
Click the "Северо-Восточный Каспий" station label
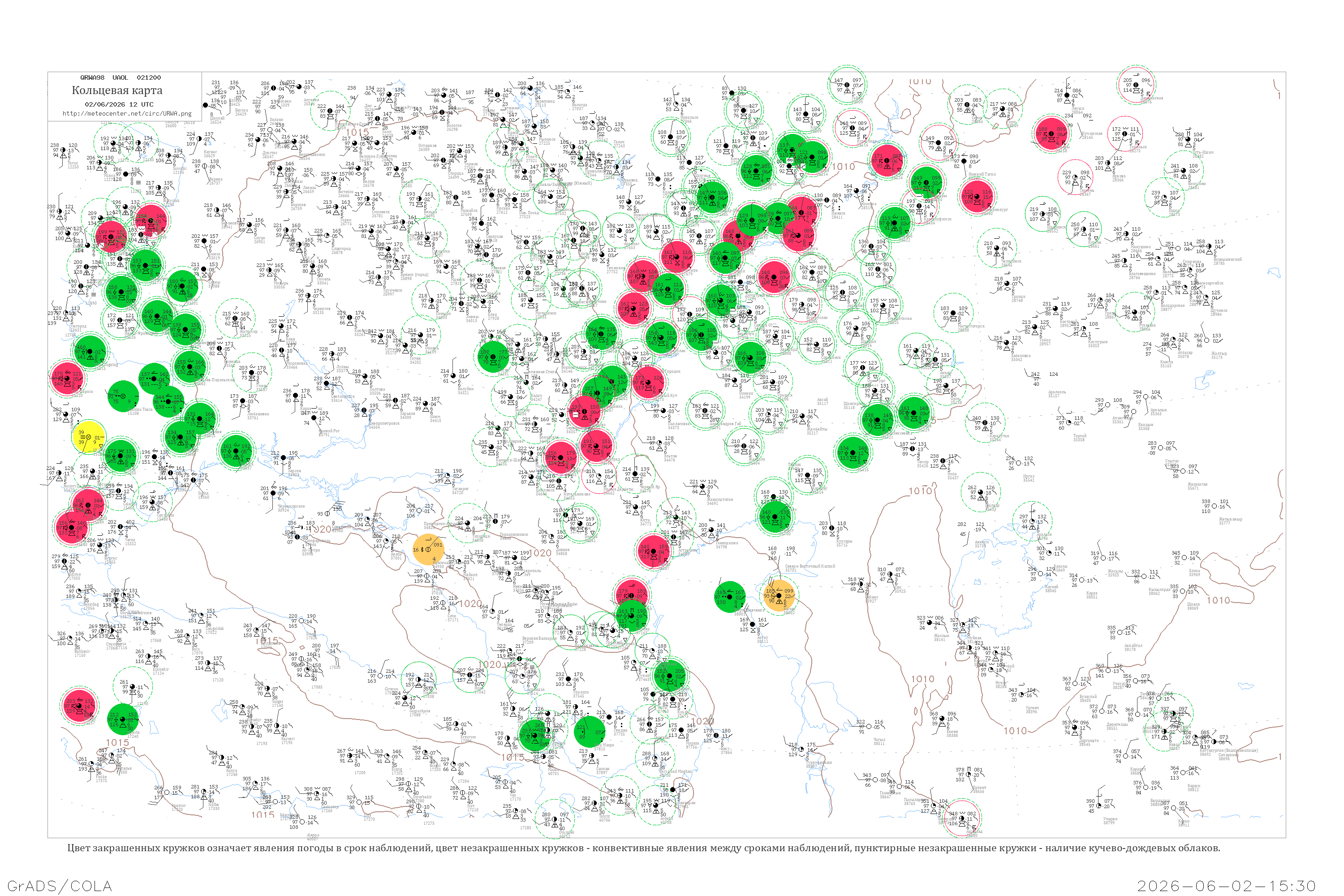point(810,566)
